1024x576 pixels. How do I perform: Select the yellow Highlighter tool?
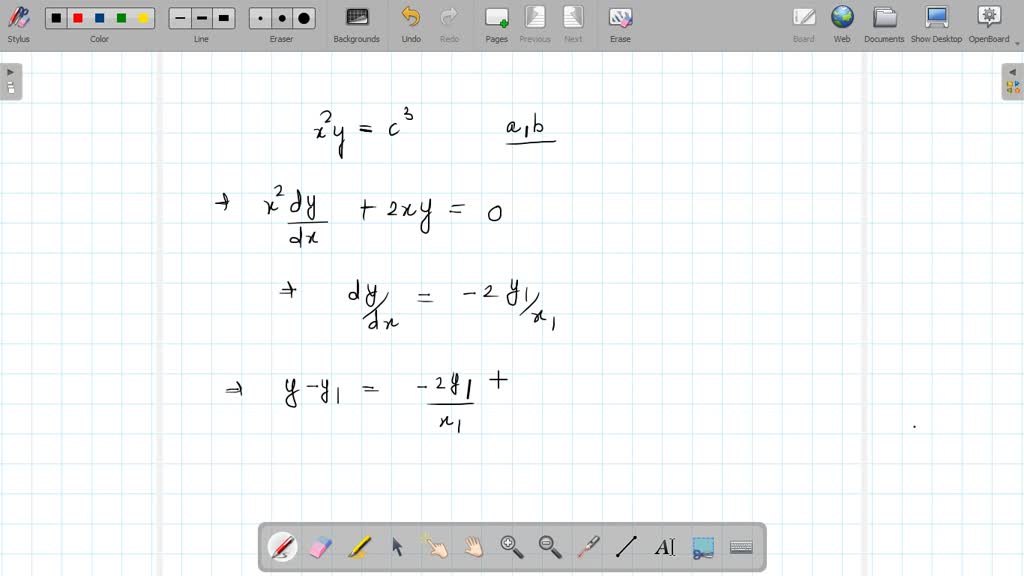pyautogui.click(x=359, y=547)
